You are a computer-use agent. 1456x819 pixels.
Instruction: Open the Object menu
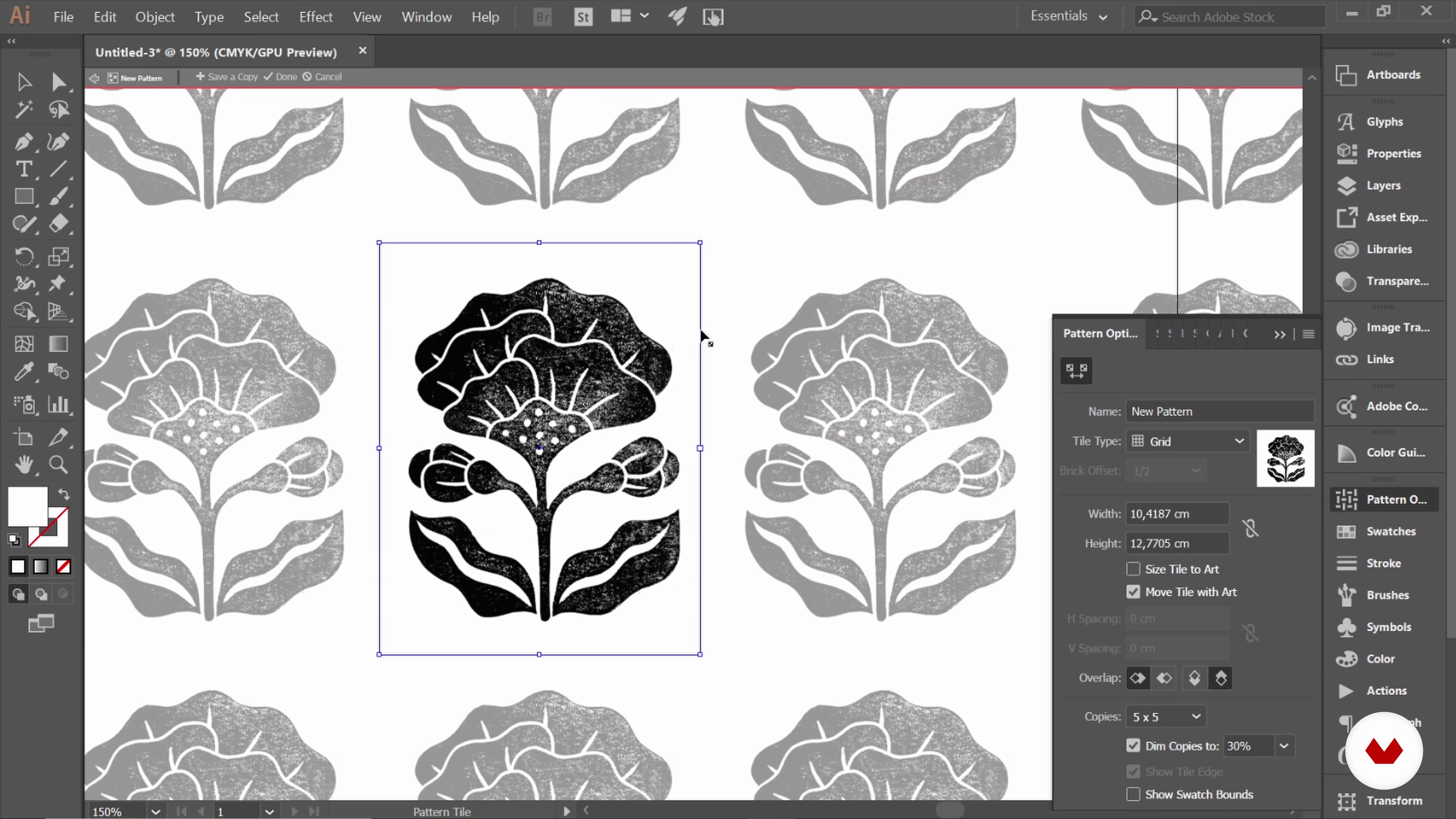155,17
